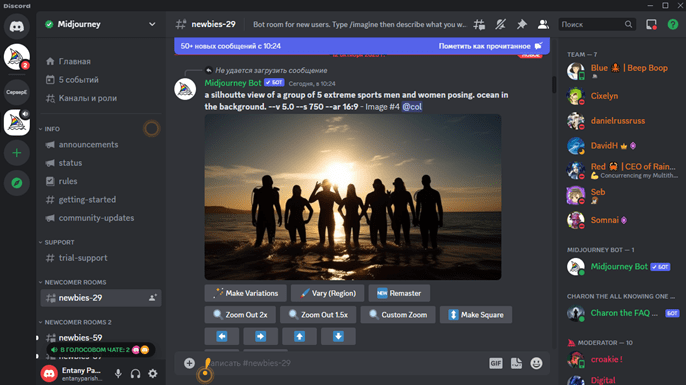Viewport: 686px width, 385px height.
Task: Expand the Midjourney server dropdown menu
Action: (152, 24)
